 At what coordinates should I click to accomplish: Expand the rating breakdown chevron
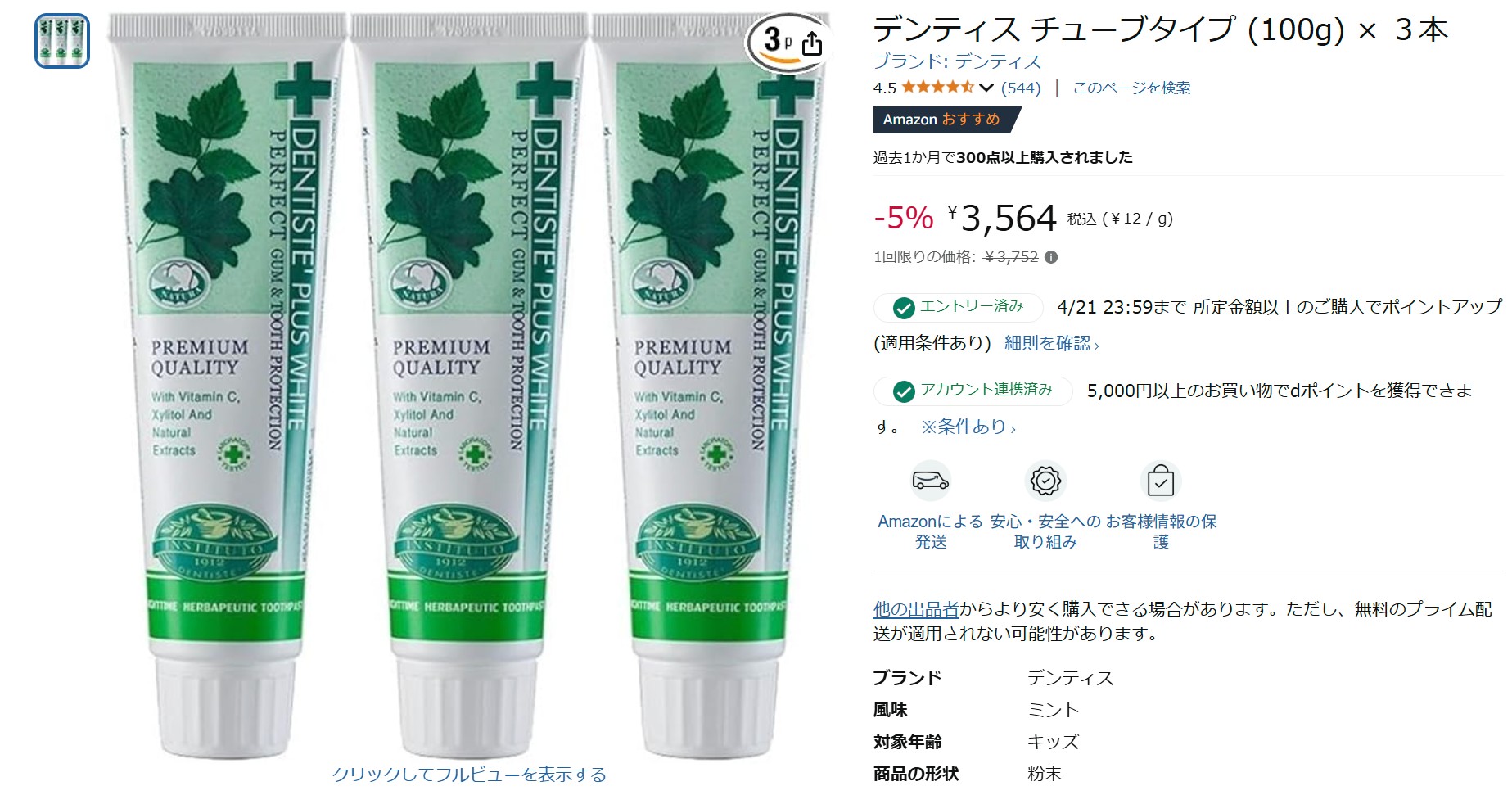986,88
